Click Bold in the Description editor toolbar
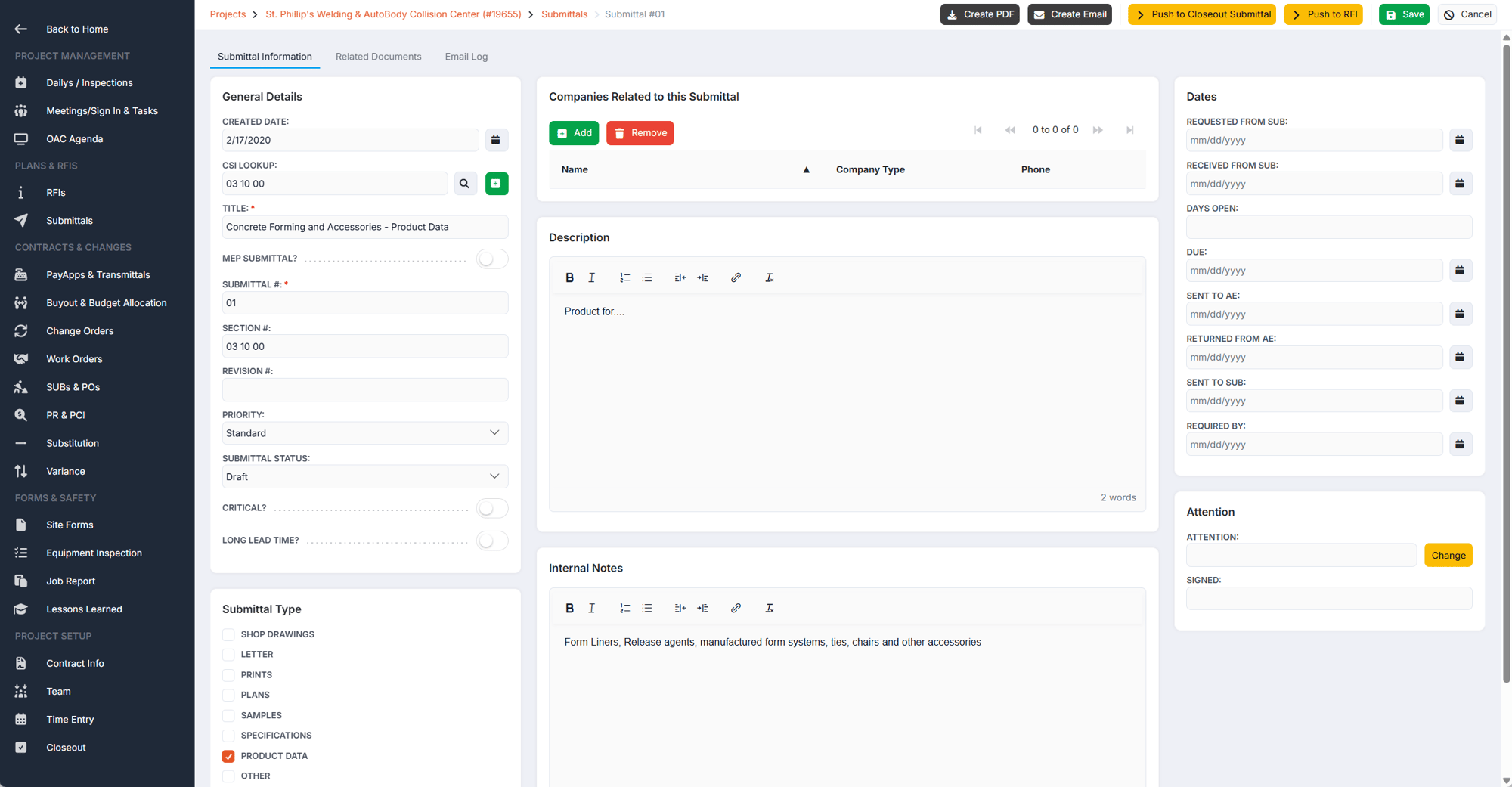1512x787 pixels. pos(569,277)
